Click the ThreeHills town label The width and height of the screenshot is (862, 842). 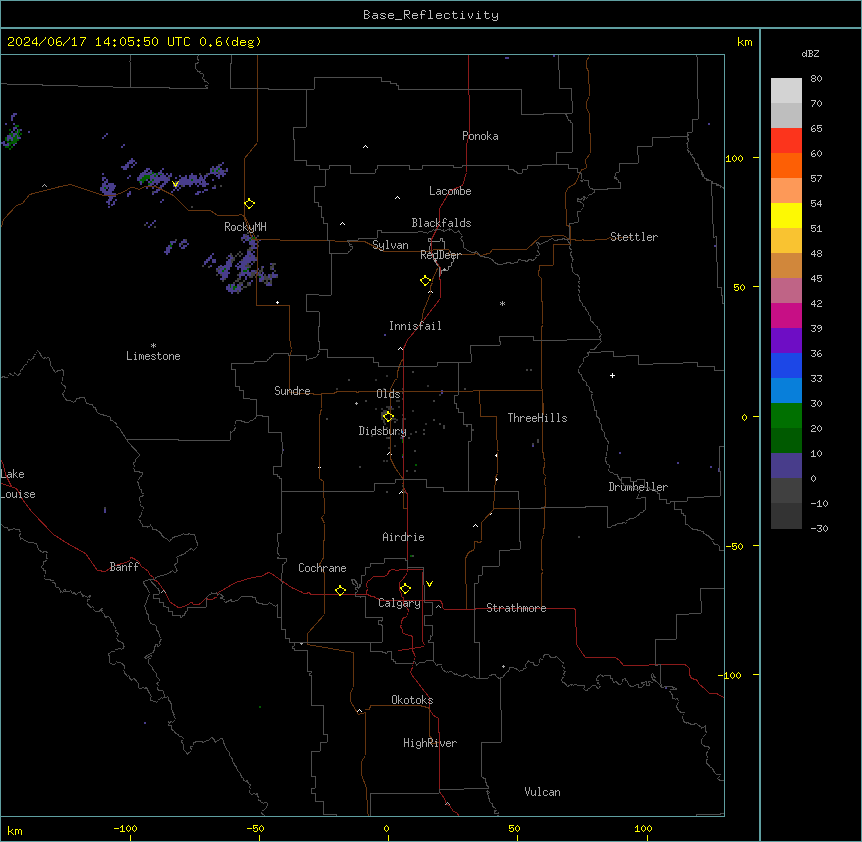tap(537, 418)
